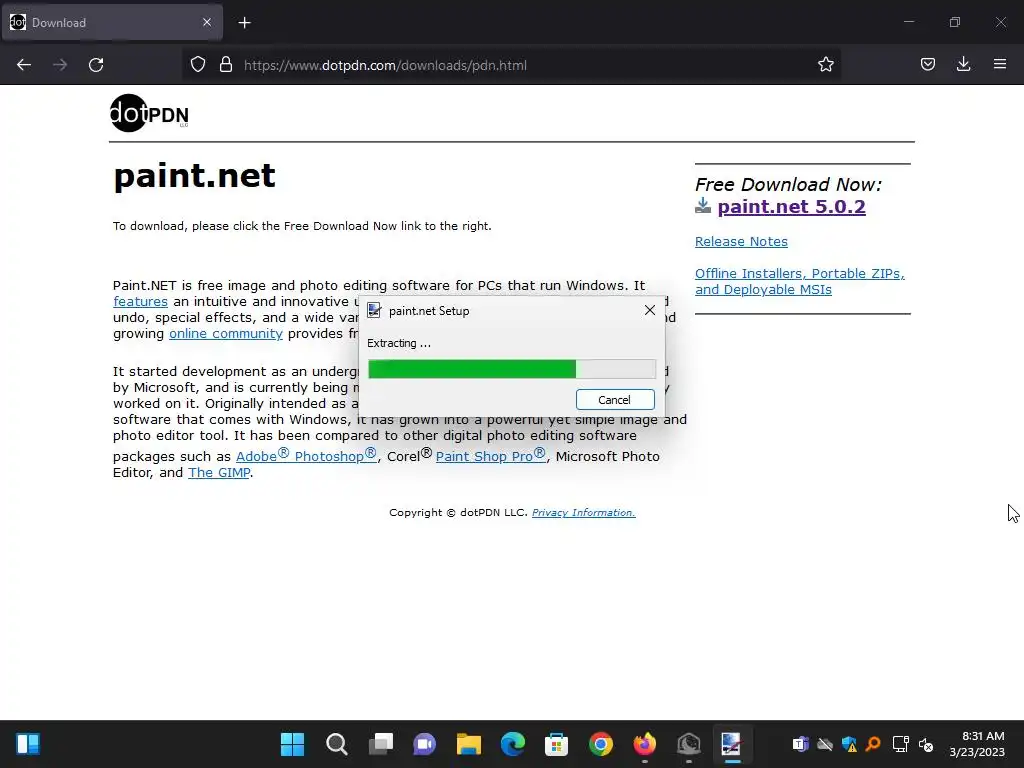Open The GIMP link
Image resolution: width=1024 pixels, height=768 pixels.
tap(219, 473)
